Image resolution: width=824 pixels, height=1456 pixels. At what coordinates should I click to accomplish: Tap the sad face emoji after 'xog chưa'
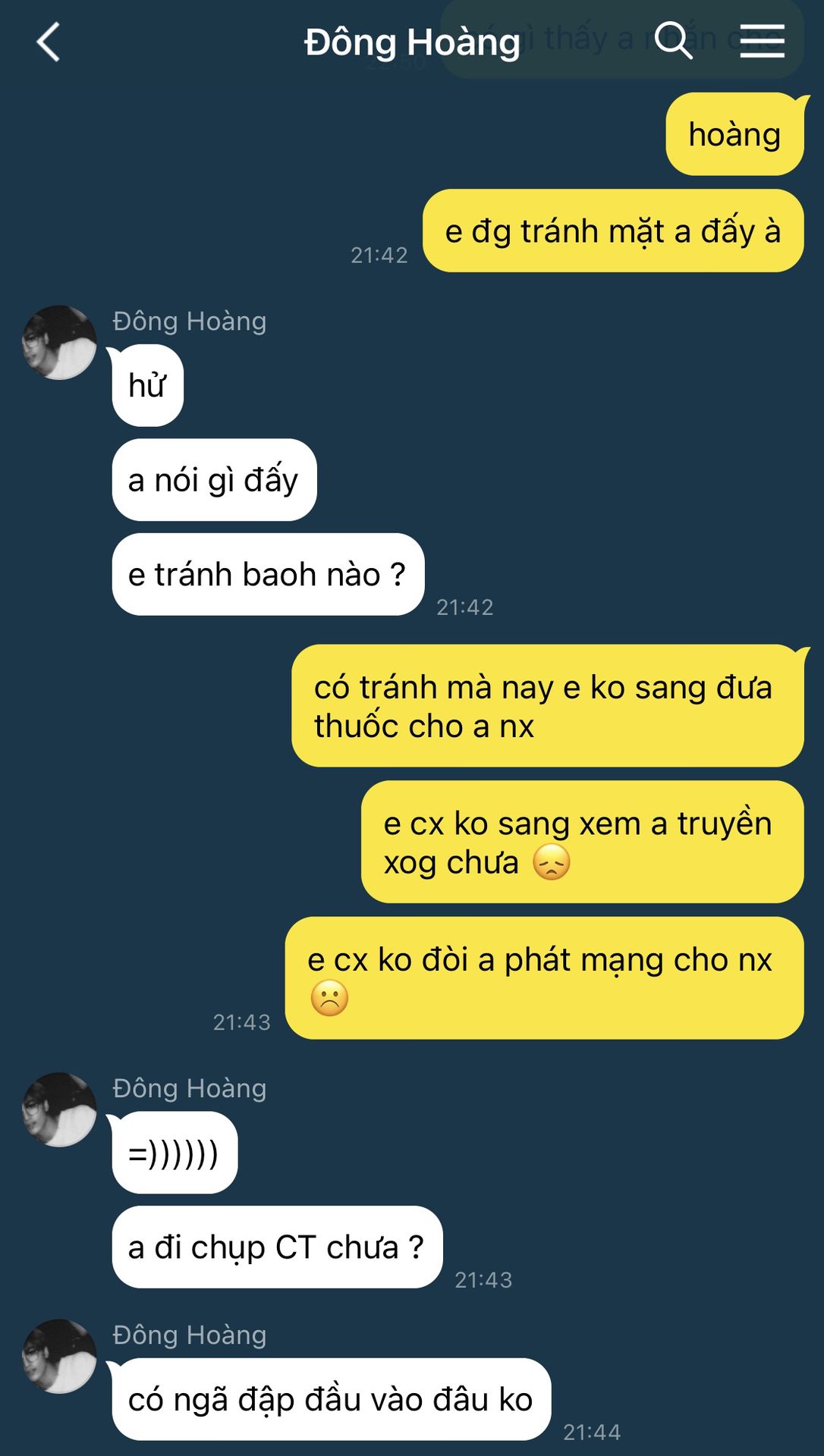[552, 863]
